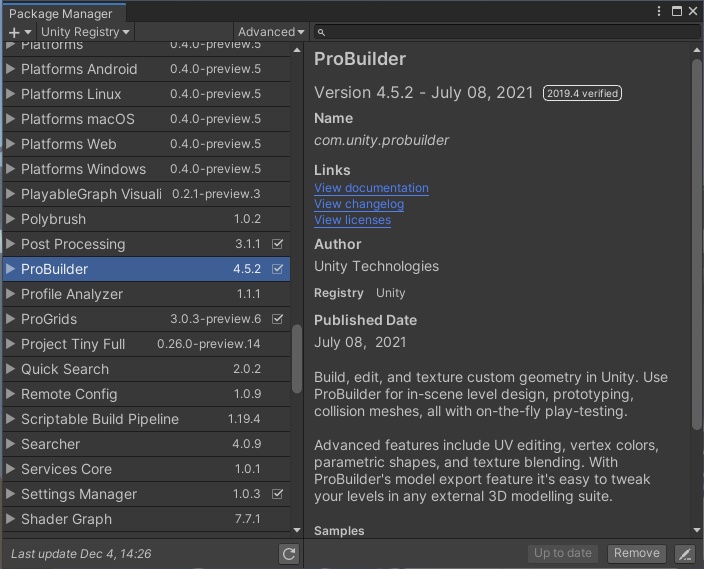Image resolution: width=704 pixels, height=569 pixels.
Task: Expand the Shader Graph package row
Action: pyautogui.click(x=10, y=519)
